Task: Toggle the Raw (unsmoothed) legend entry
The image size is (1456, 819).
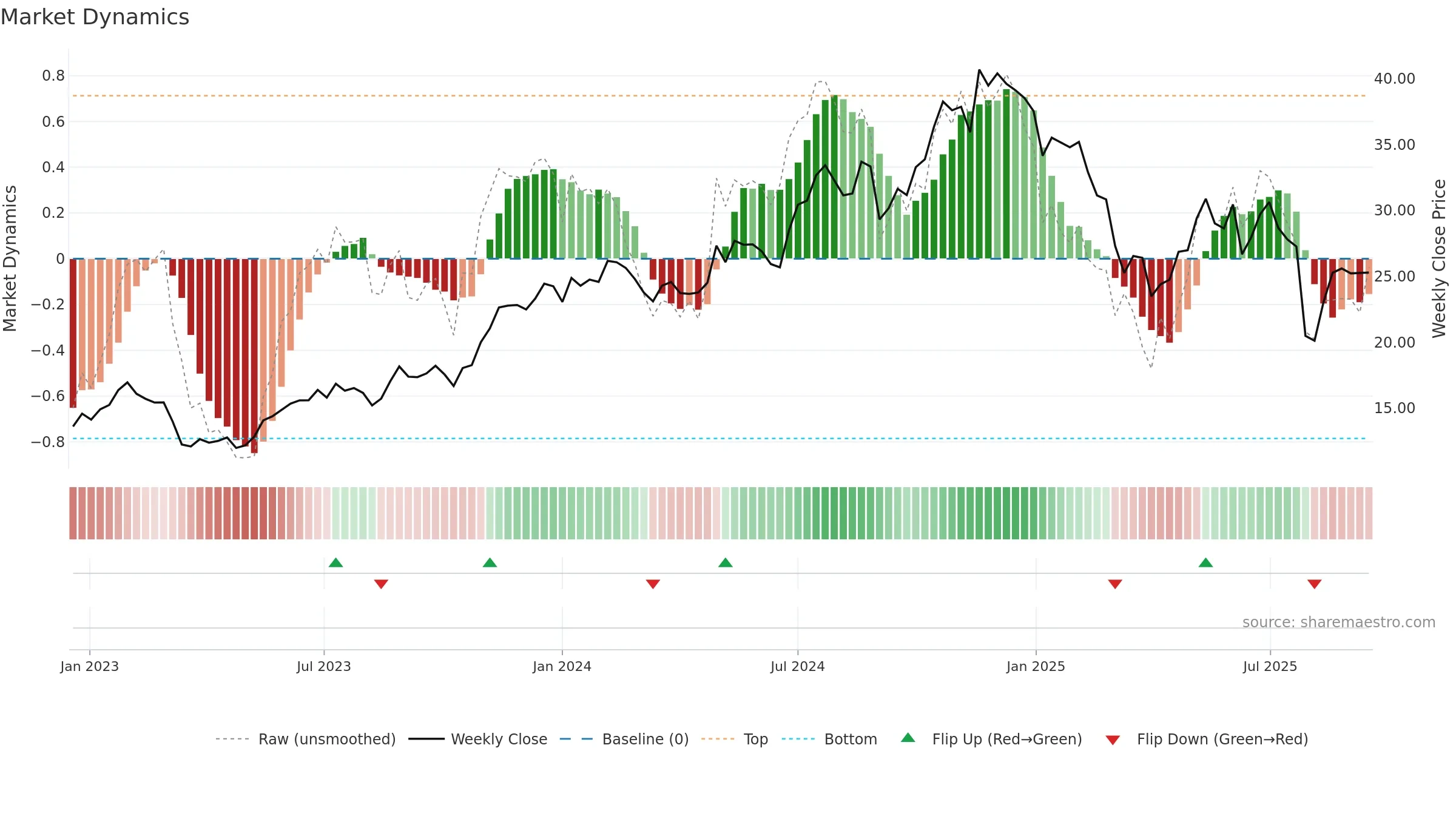Action: point(306,739)
